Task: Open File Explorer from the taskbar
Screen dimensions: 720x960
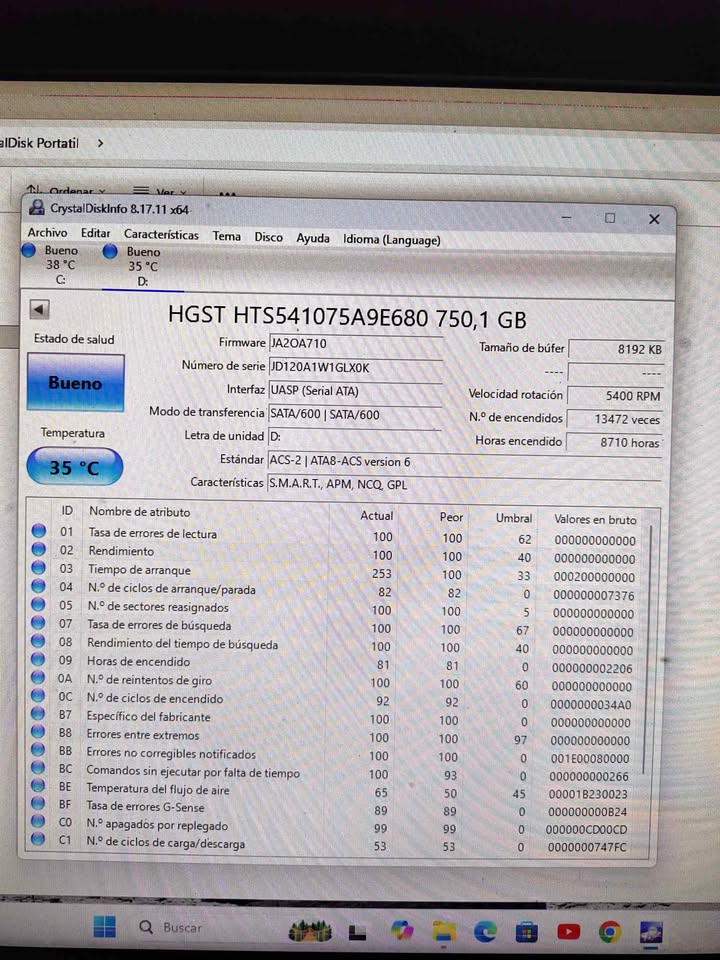Action: (x=444, y=931)
